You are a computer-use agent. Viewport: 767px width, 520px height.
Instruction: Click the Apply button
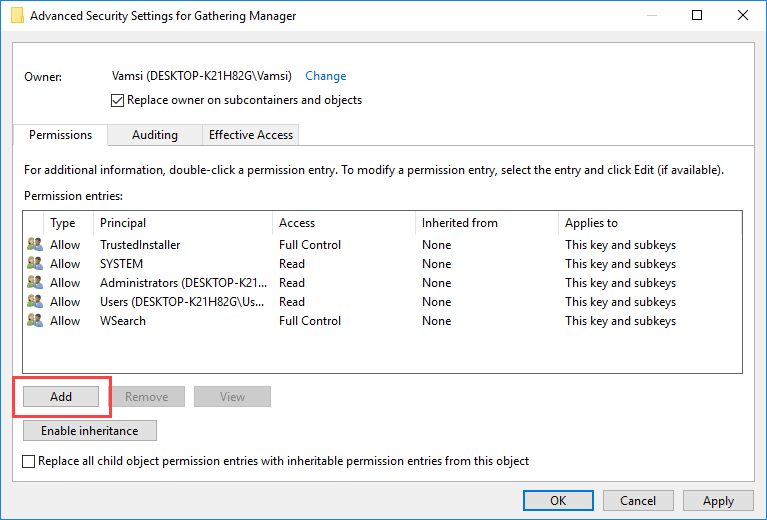point(718,500)
